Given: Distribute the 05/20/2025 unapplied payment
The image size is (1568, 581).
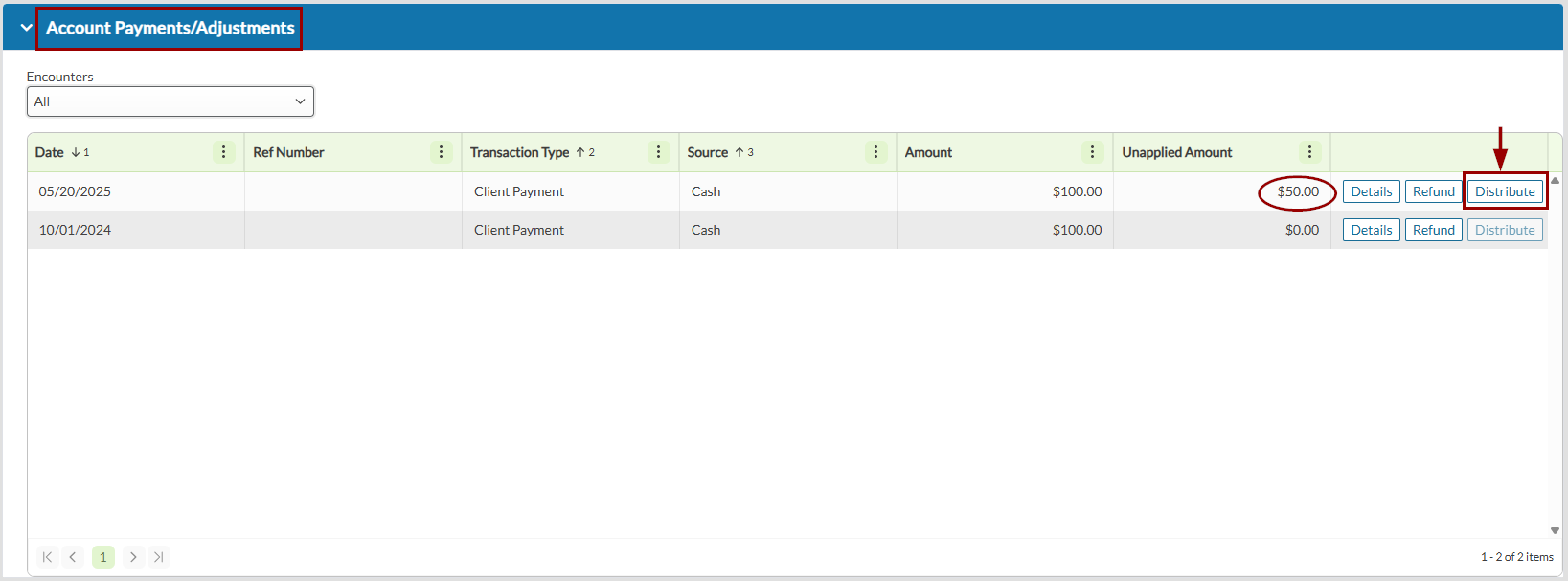Looking at the screenshot, I should click(x=1505, y=191).
